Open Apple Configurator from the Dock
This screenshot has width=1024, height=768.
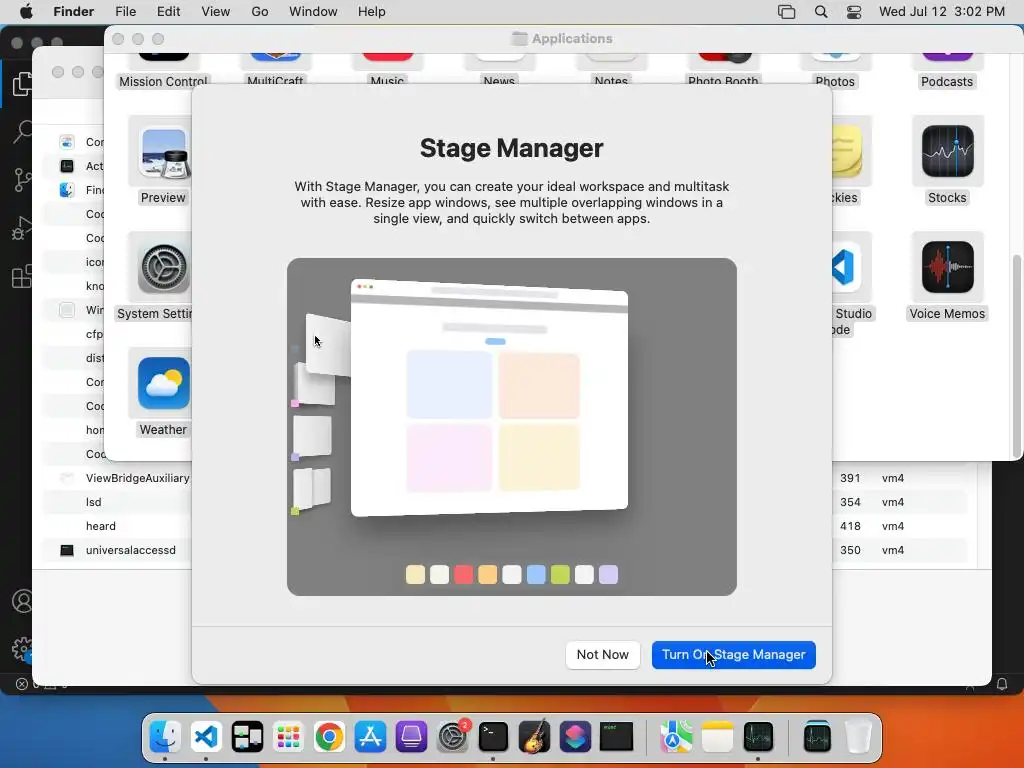pos(411,737)
